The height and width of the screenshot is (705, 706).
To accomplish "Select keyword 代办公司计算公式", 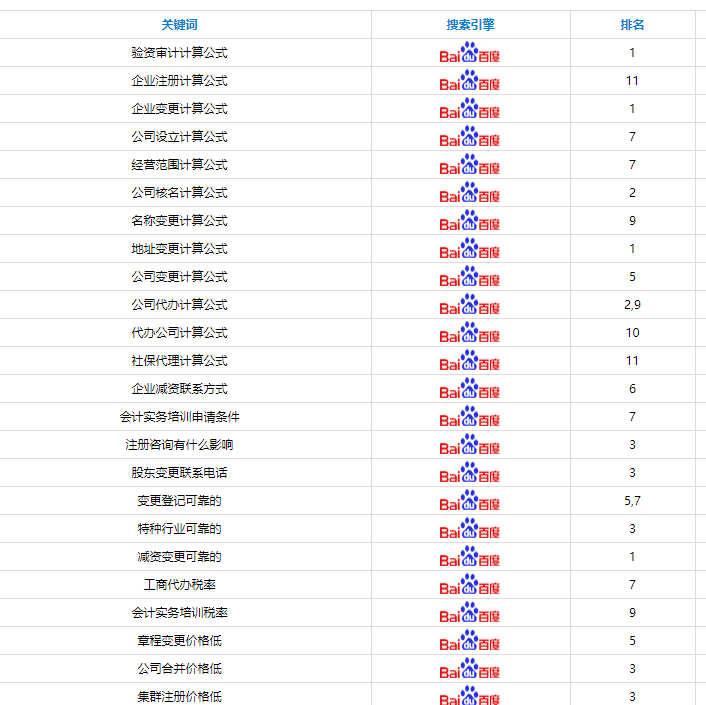I will click(179, 333).
